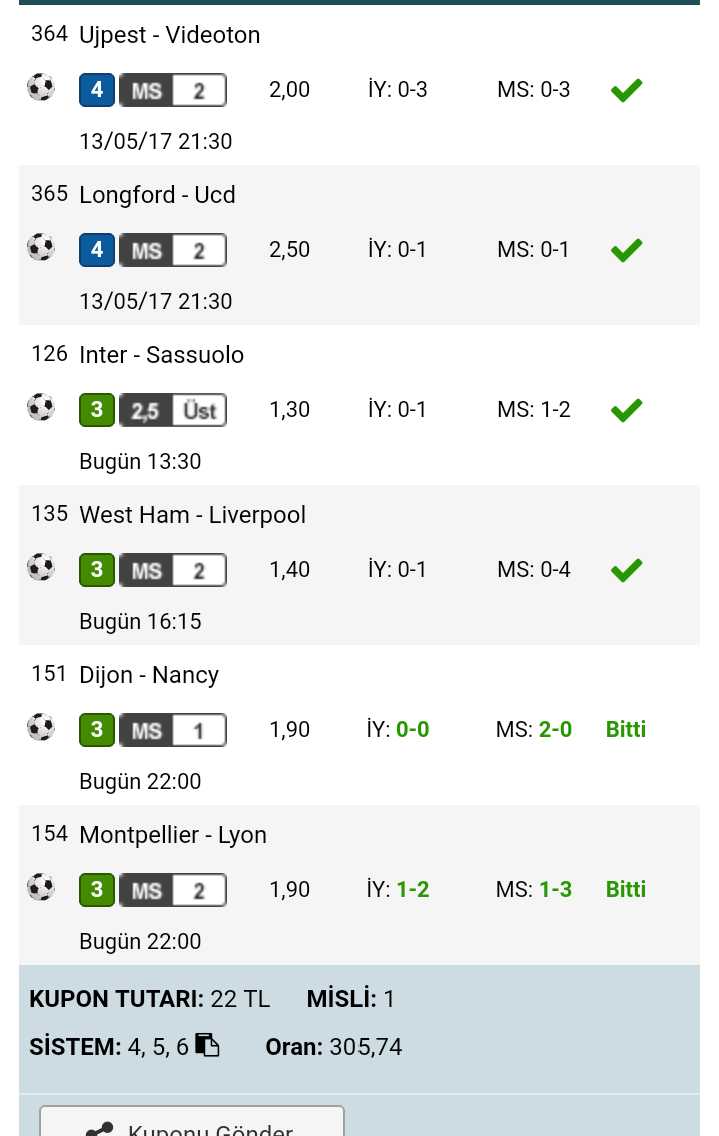
Task: Tap the soccer ball icon for Dijon - Nancy
Action: pos(41,728)
